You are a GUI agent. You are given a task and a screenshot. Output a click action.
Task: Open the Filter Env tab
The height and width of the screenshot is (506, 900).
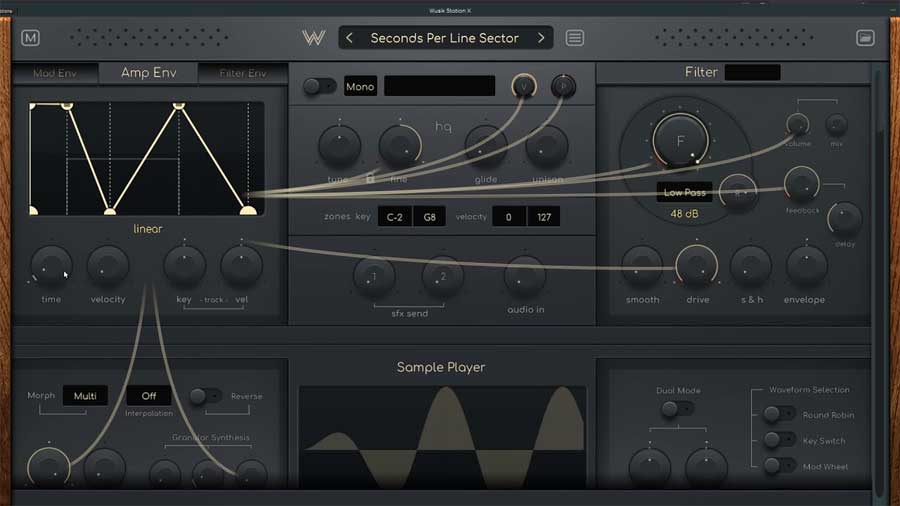(x=242, y=73)
